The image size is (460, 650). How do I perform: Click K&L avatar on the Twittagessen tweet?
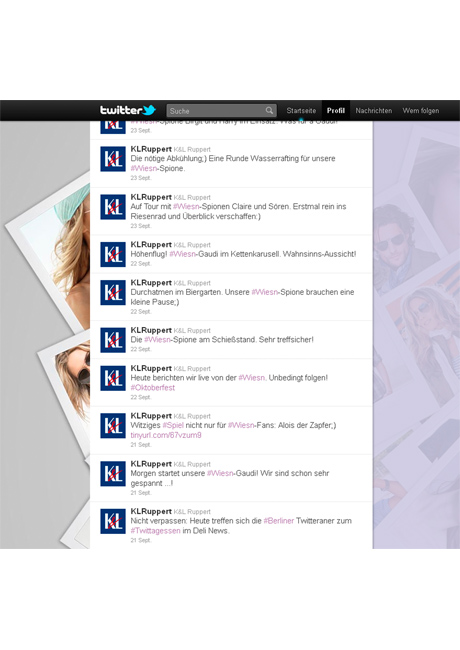click(x=113, y=521)
